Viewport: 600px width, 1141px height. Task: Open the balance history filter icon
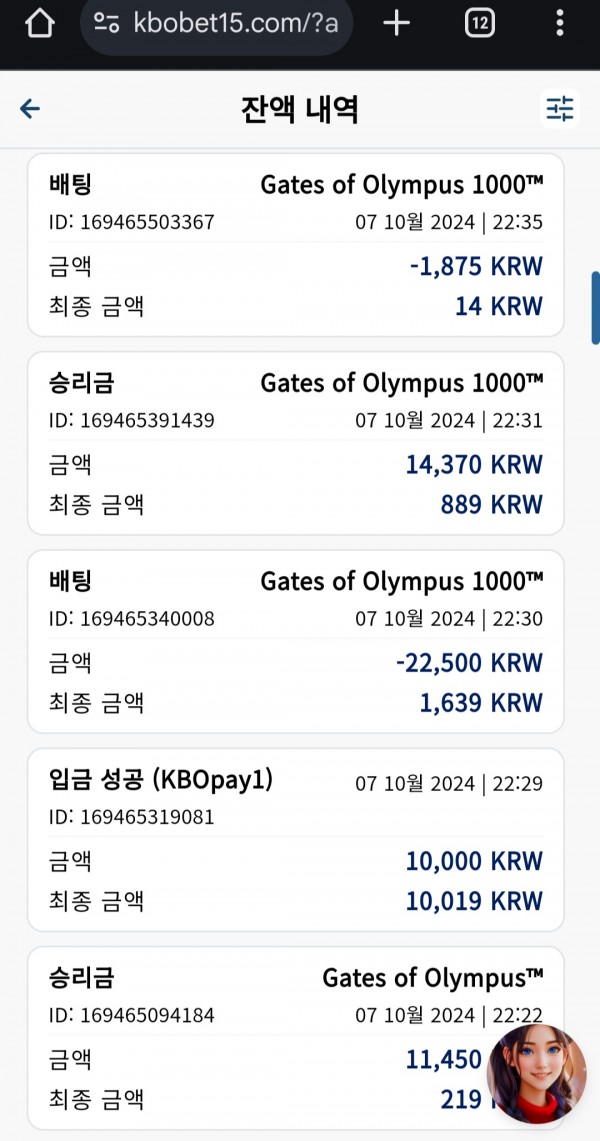click(x=559, y=109)
